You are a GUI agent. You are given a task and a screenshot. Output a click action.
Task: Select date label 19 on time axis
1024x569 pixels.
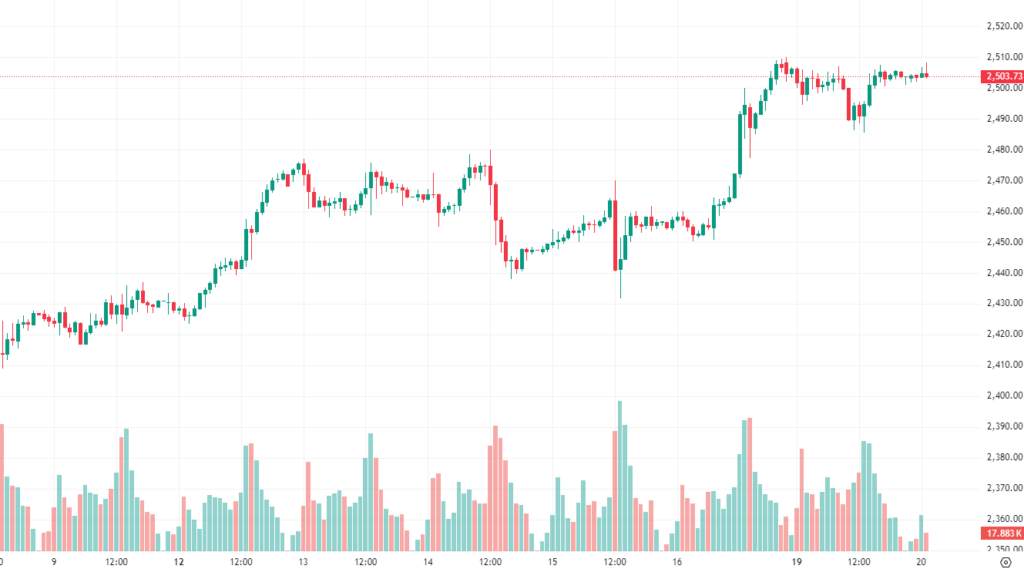tap(797, 562)
